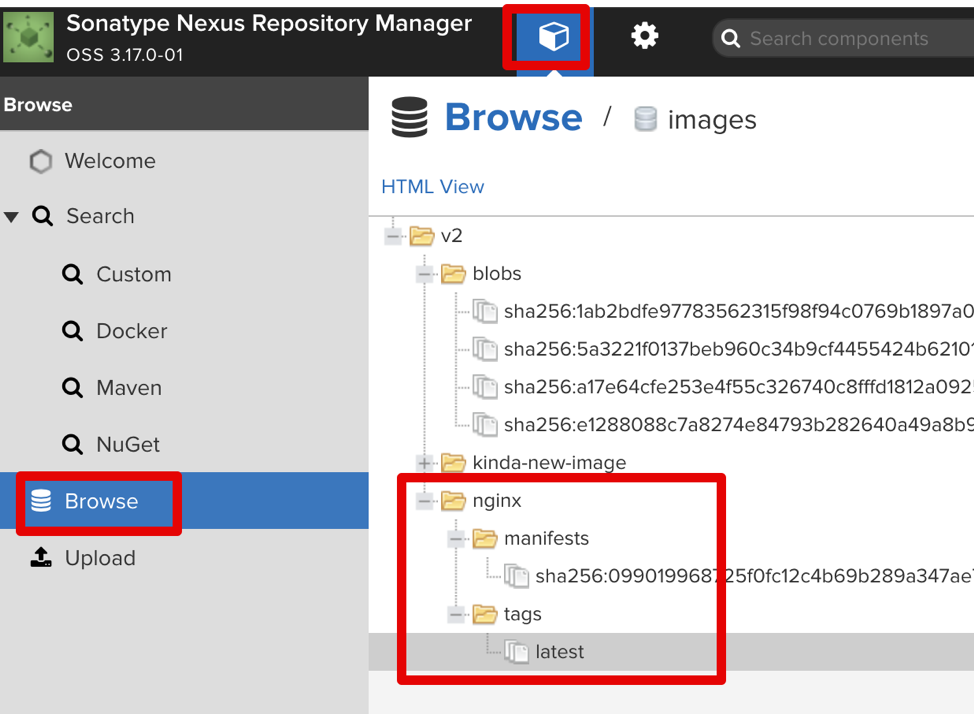Select the kinda-new-image folder
Screen dimensions: 974x714
point(549,463)
